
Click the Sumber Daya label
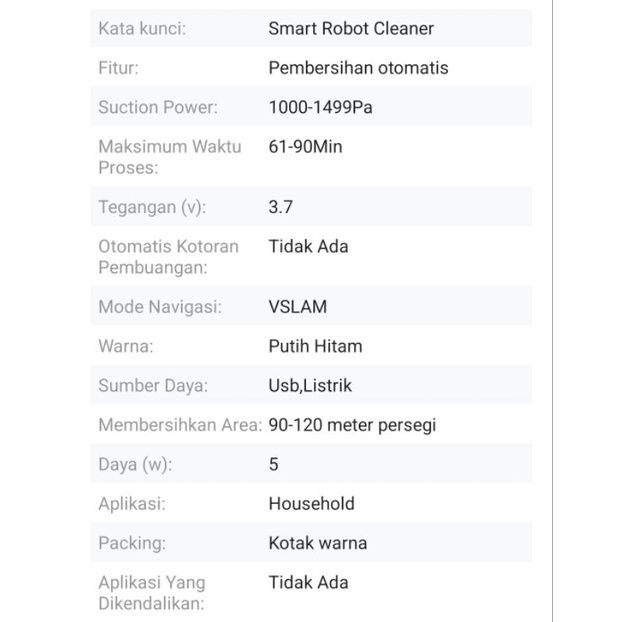pos(153,386)
